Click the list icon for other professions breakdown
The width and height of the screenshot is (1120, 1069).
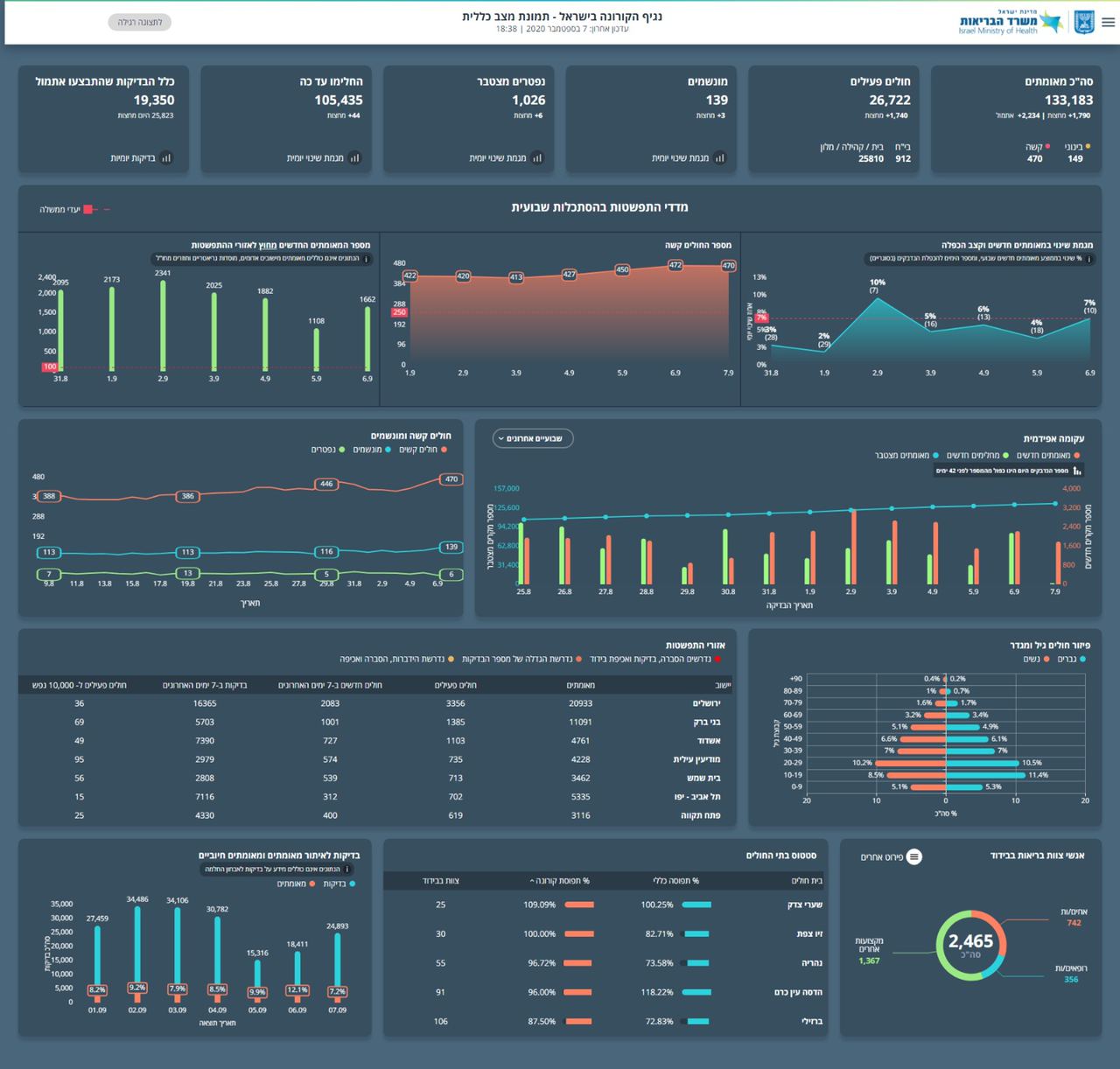coord(913,856)
